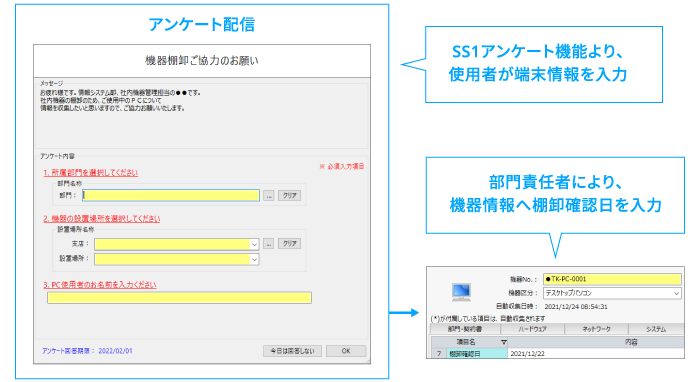The width and height of the screenshot is (700, 382).
Task: Open the 部門 browse button with ellipsis
Action: click(x=268, y=195)
